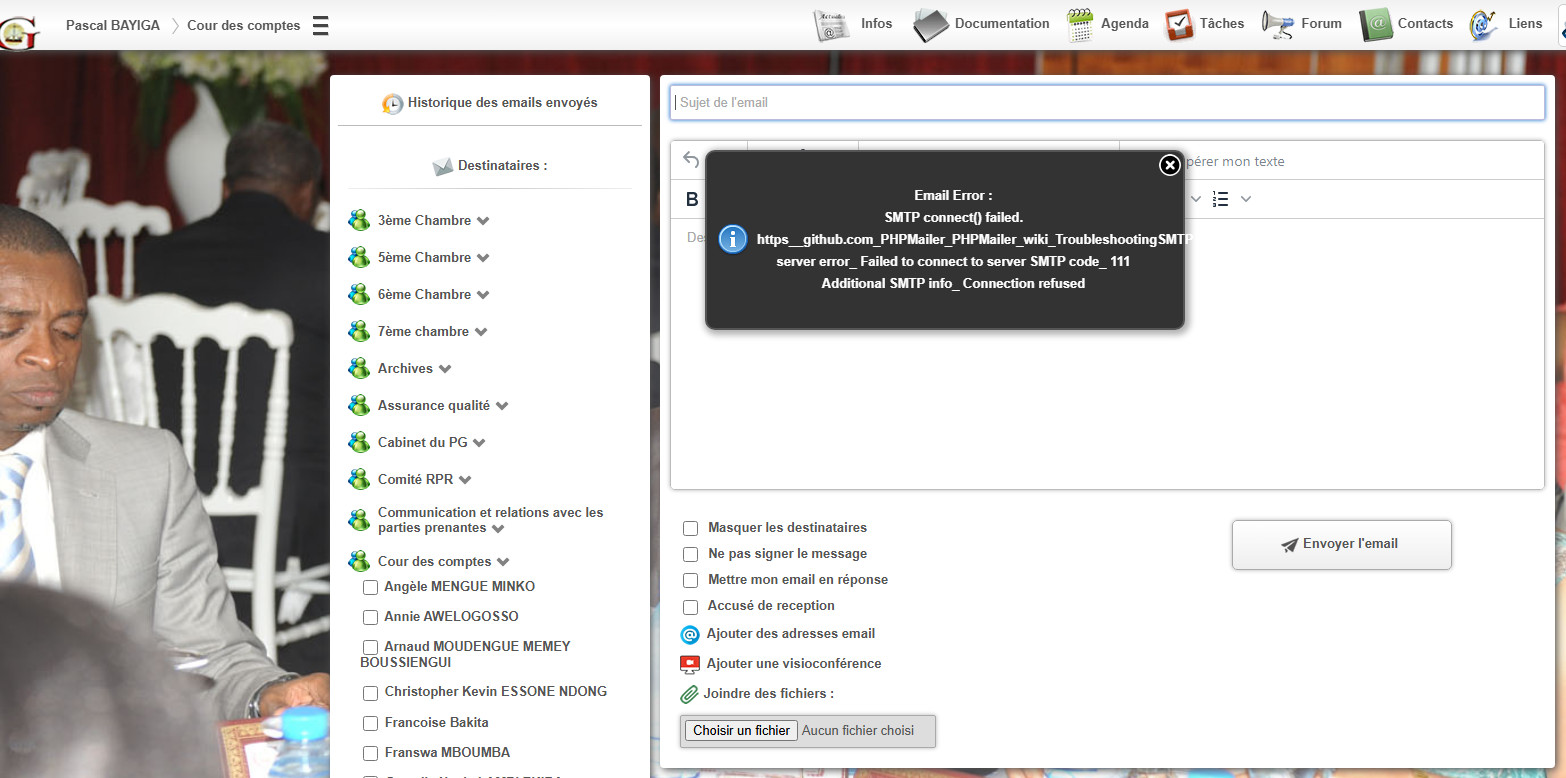Open the Documentation section
The image size is (1566, 778).
tap(1003, 23)
